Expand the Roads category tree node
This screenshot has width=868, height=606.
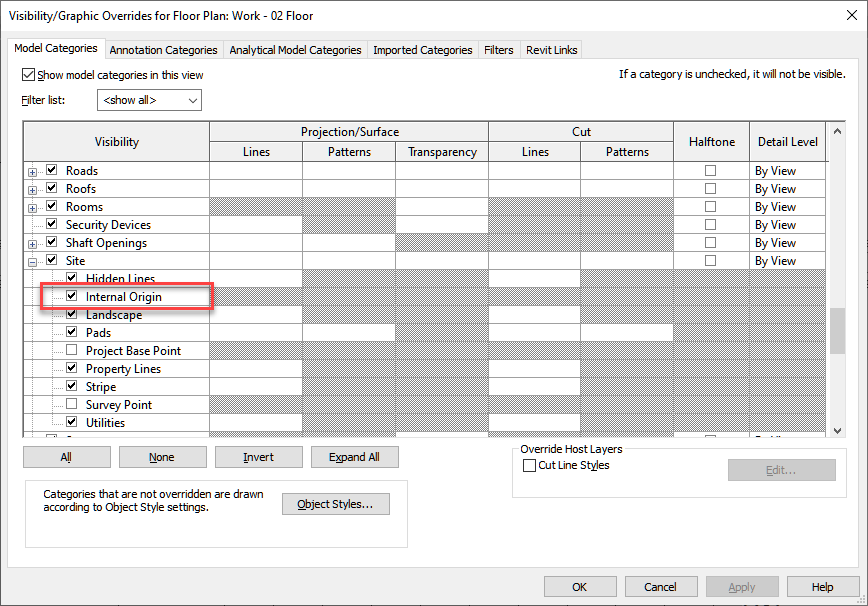[x=33, y=172]
